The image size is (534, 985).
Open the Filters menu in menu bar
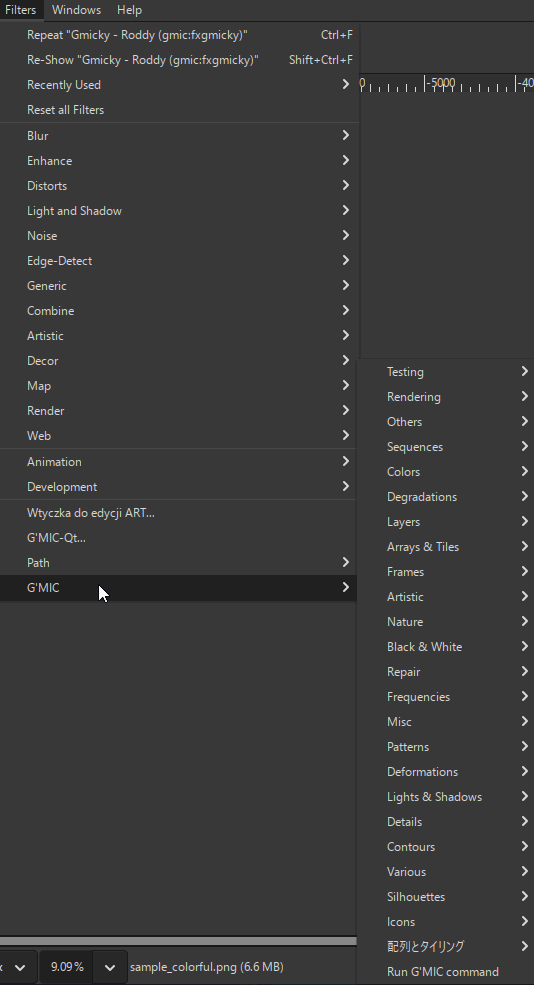(x=21, y=10)
